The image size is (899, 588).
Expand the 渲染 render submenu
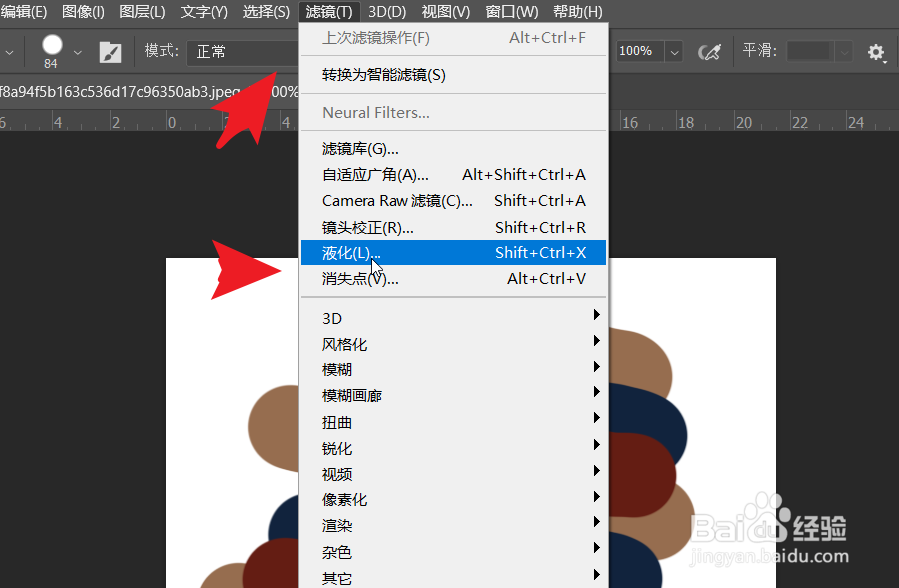click(453, 526)
